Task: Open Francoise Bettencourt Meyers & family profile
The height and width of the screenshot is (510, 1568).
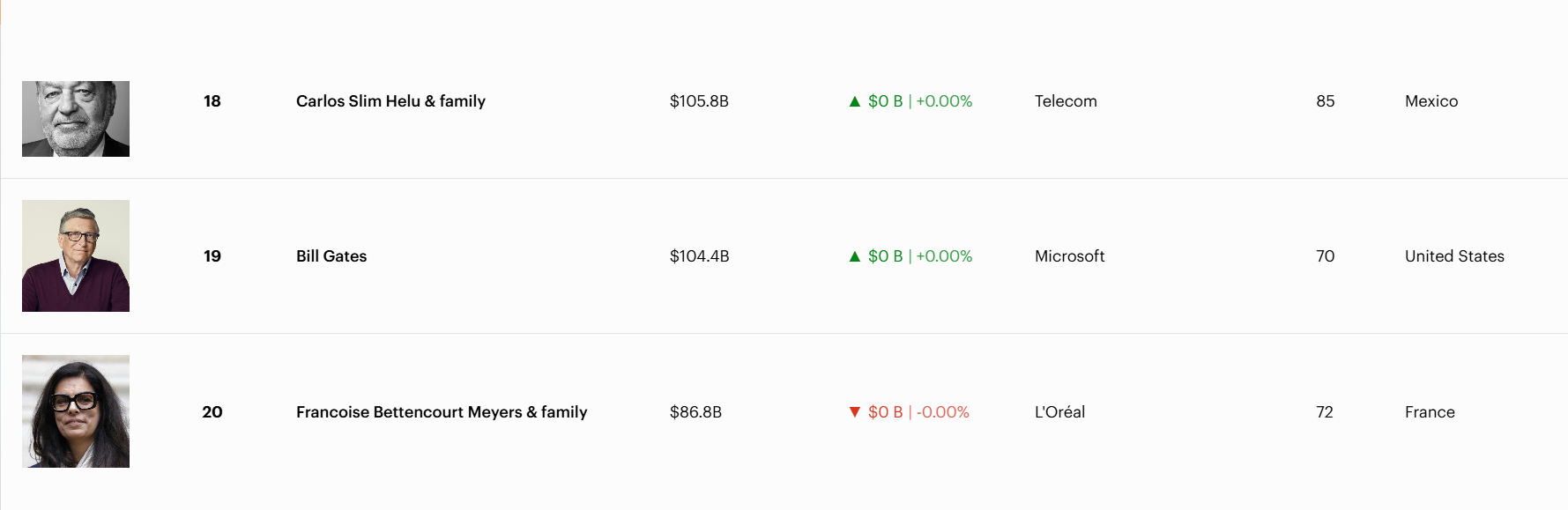Action: point(442,412)
